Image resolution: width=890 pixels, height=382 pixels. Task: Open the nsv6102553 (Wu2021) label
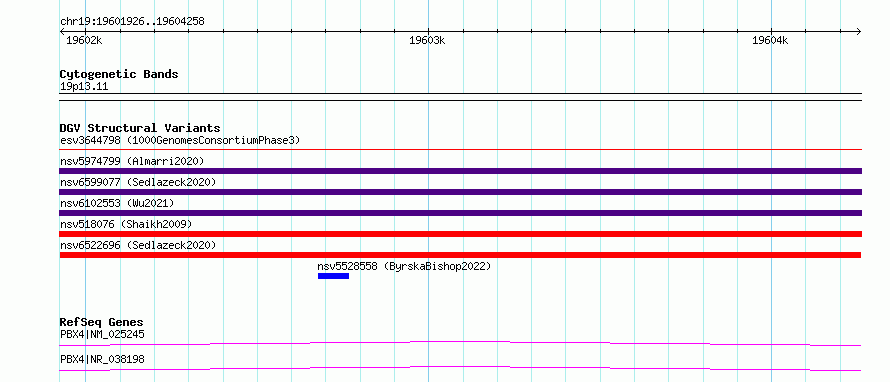click(117, 203)
